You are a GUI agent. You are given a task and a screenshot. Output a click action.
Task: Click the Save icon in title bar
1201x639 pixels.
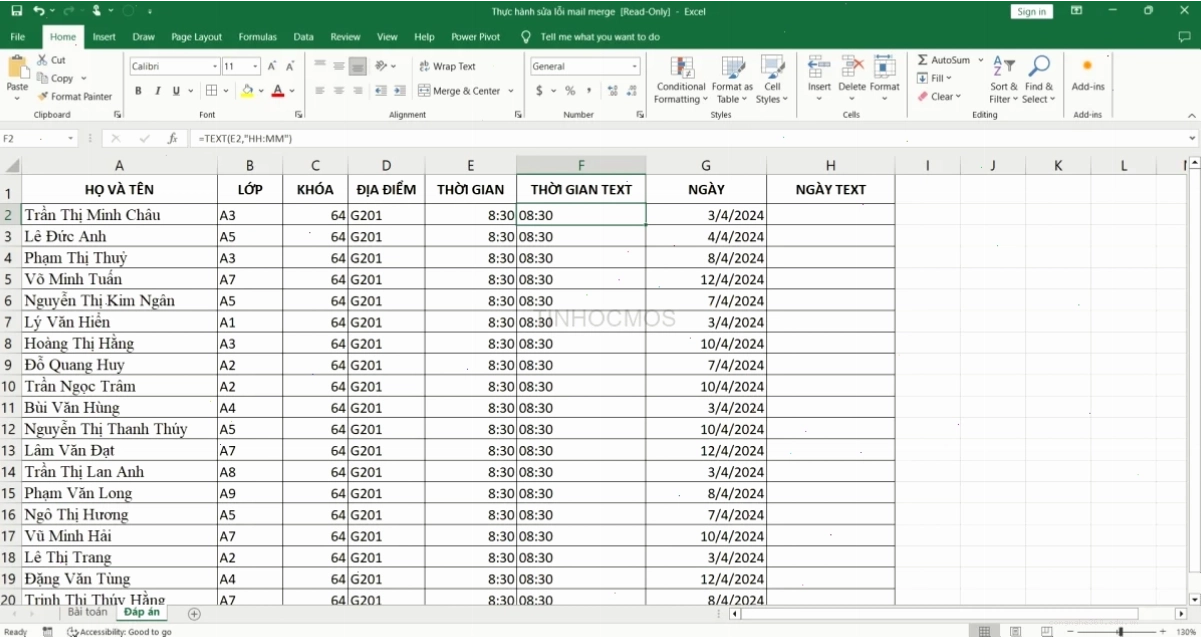coord(17,11)
